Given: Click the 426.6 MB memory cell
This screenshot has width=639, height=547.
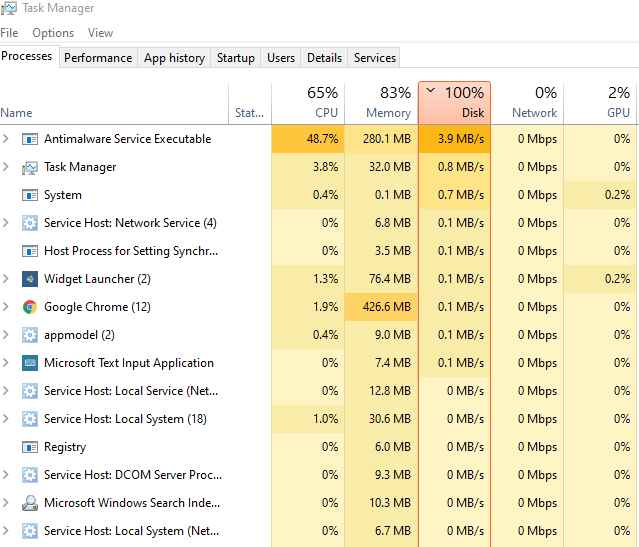Looking at the screenshot, I should coord(381,307).
